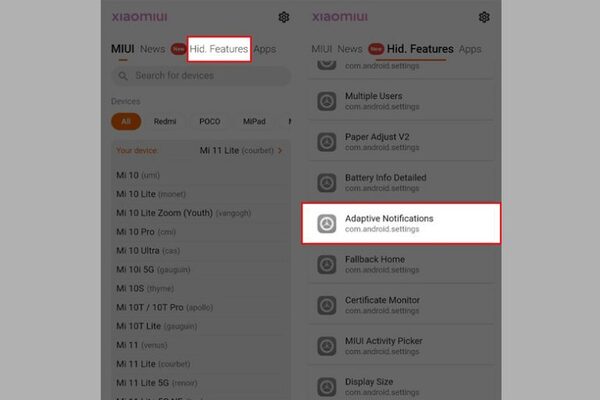The image size is (600, 400).
Task: Open settings gear in left screen
Action: [284, 17]
